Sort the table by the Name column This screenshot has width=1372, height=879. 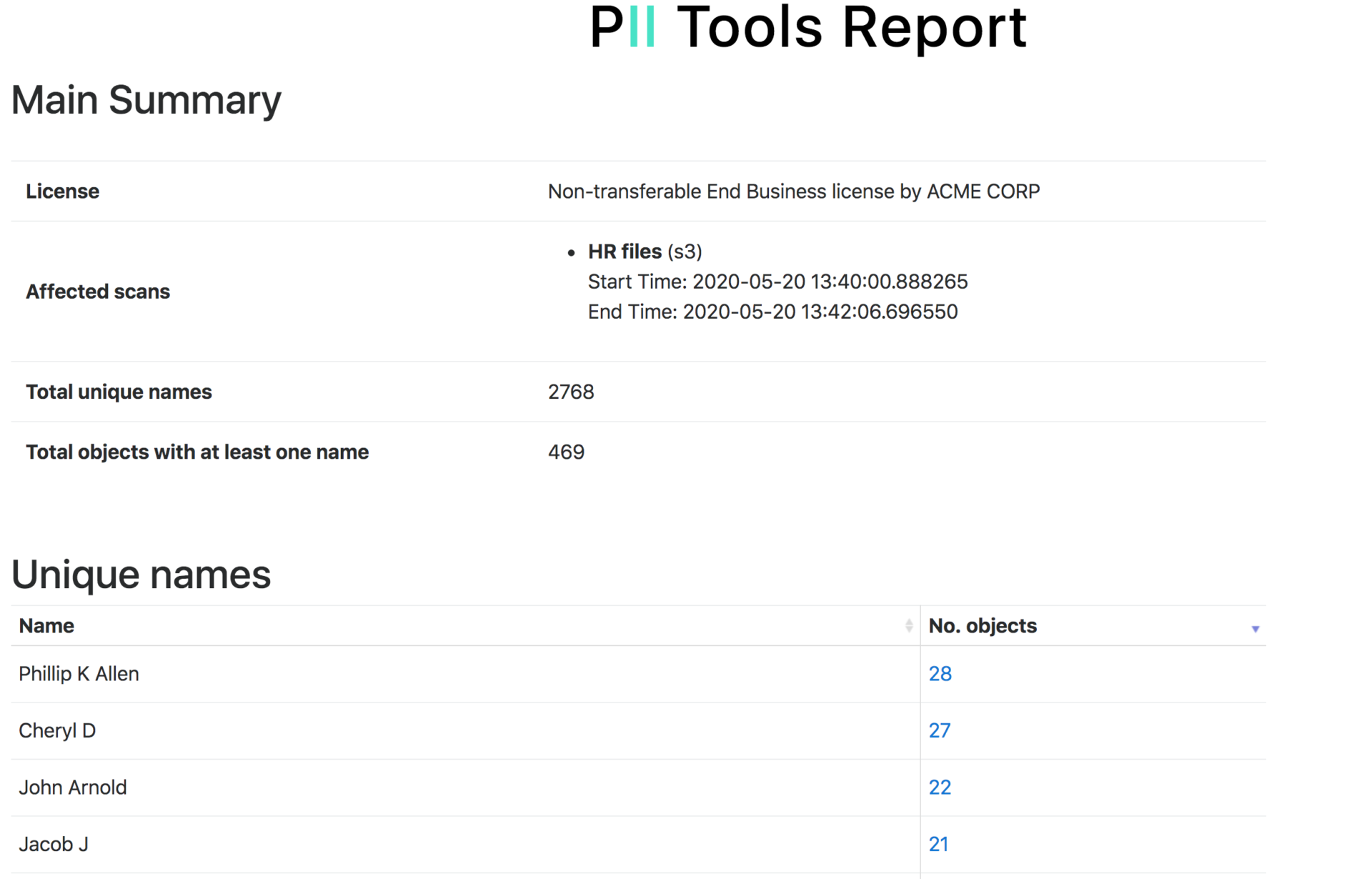tap(46, 625)
